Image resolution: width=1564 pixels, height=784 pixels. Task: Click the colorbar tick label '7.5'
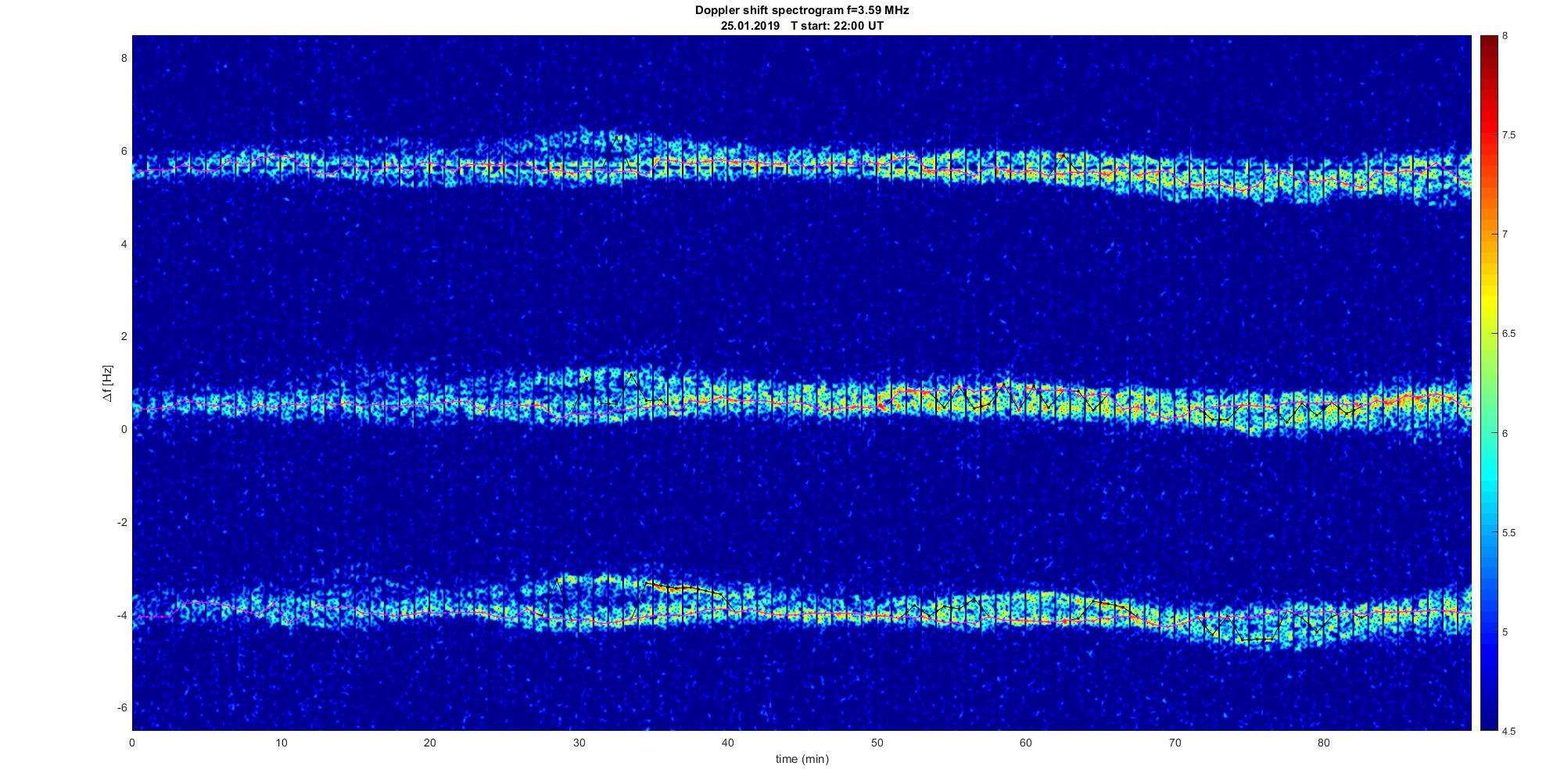click(x=1509, y=135)
